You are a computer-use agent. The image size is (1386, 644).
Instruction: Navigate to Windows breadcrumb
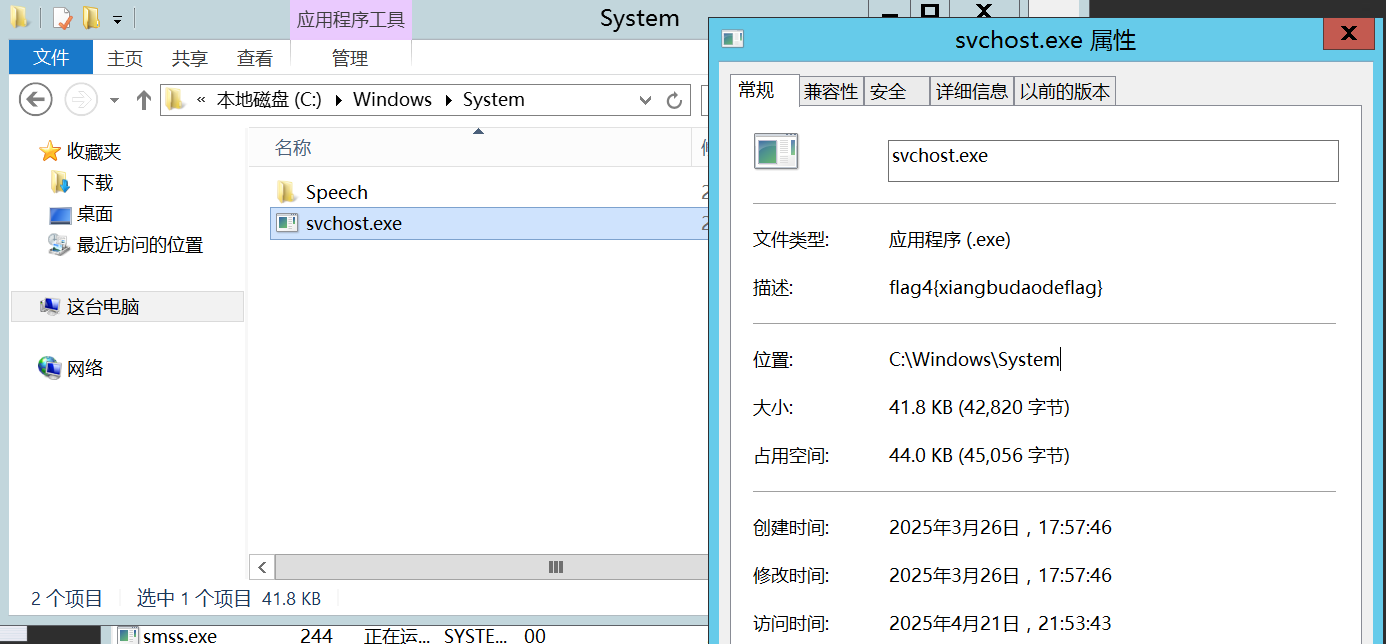(392, 100)
